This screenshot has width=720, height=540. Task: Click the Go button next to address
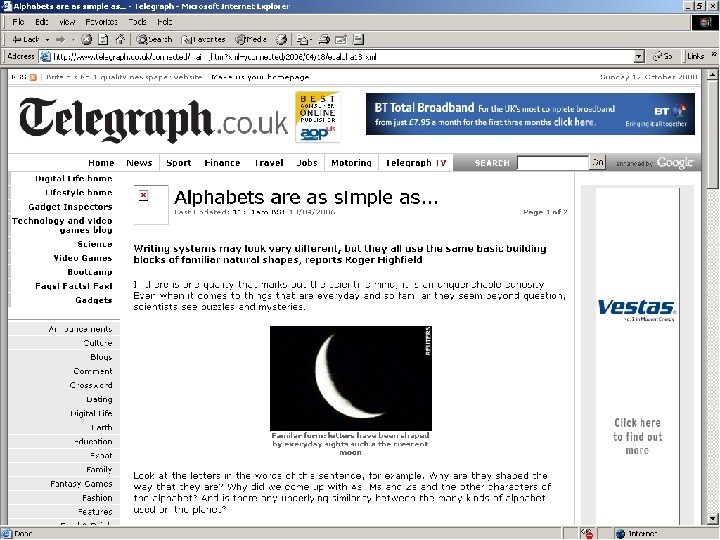click(x=663, y=56)
